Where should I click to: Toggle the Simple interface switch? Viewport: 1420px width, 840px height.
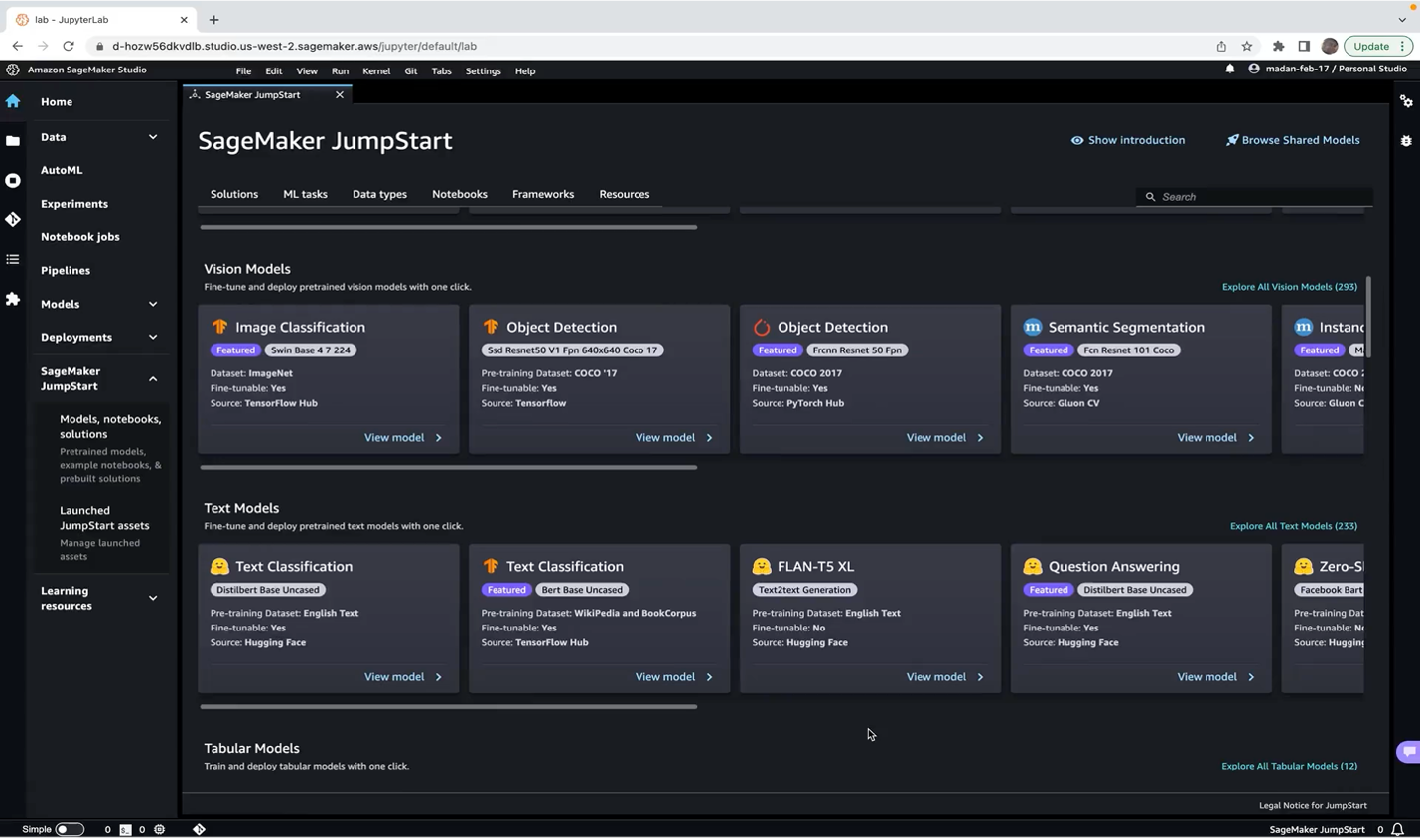[70, 829]
